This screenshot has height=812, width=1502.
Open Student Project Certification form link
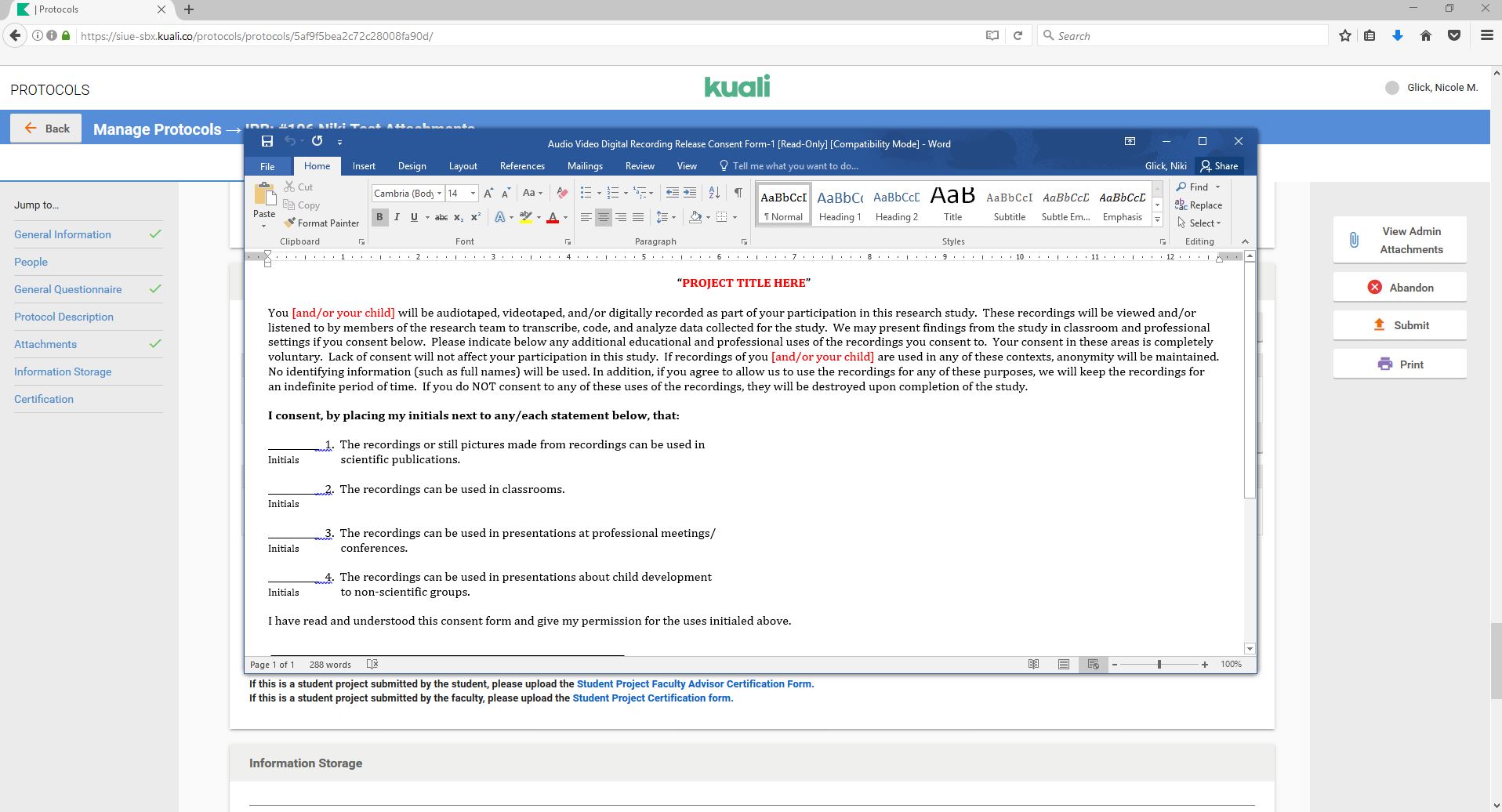[x=652, y=698]
